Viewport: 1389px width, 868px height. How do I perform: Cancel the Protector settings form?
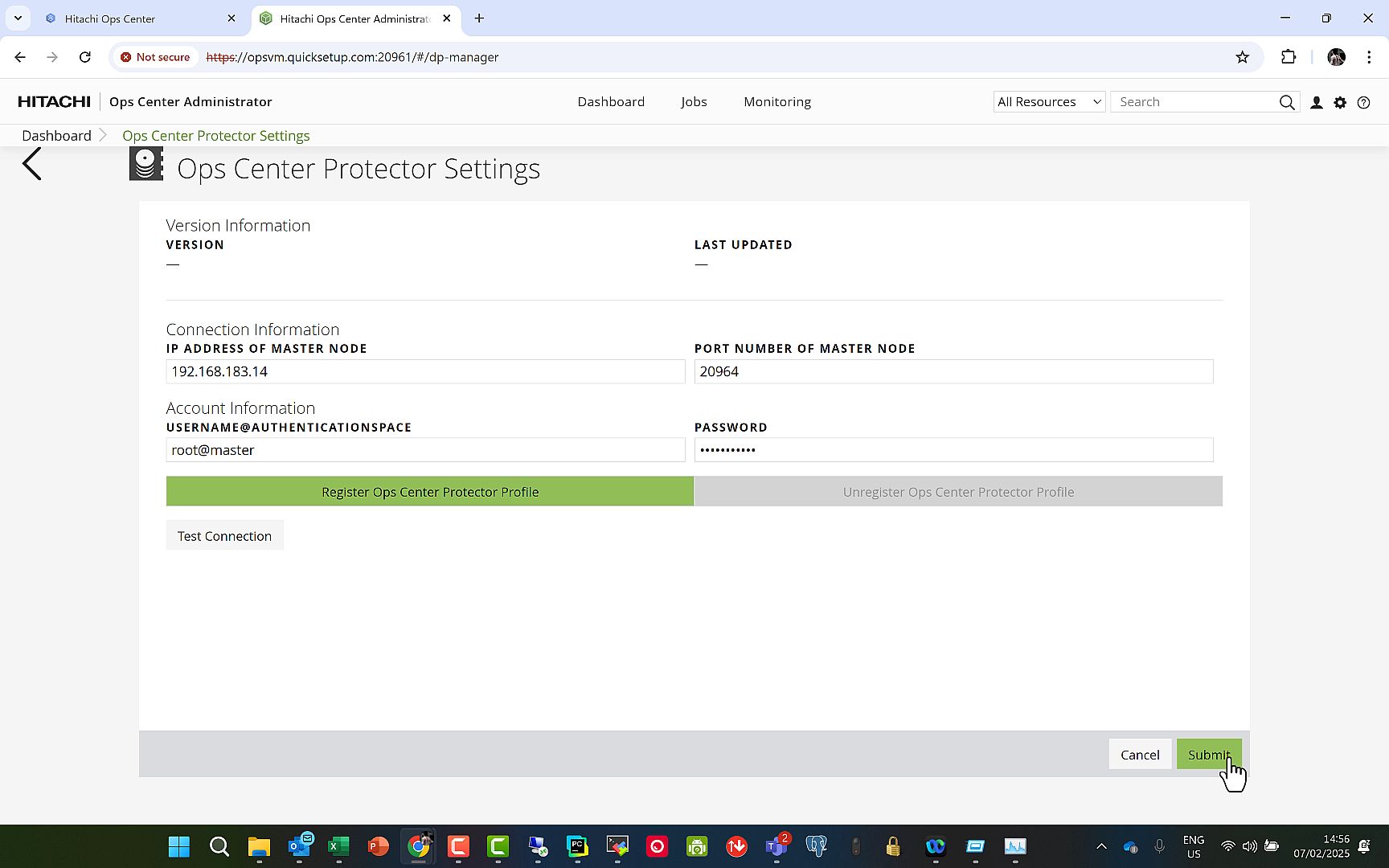pos(1140,755)
